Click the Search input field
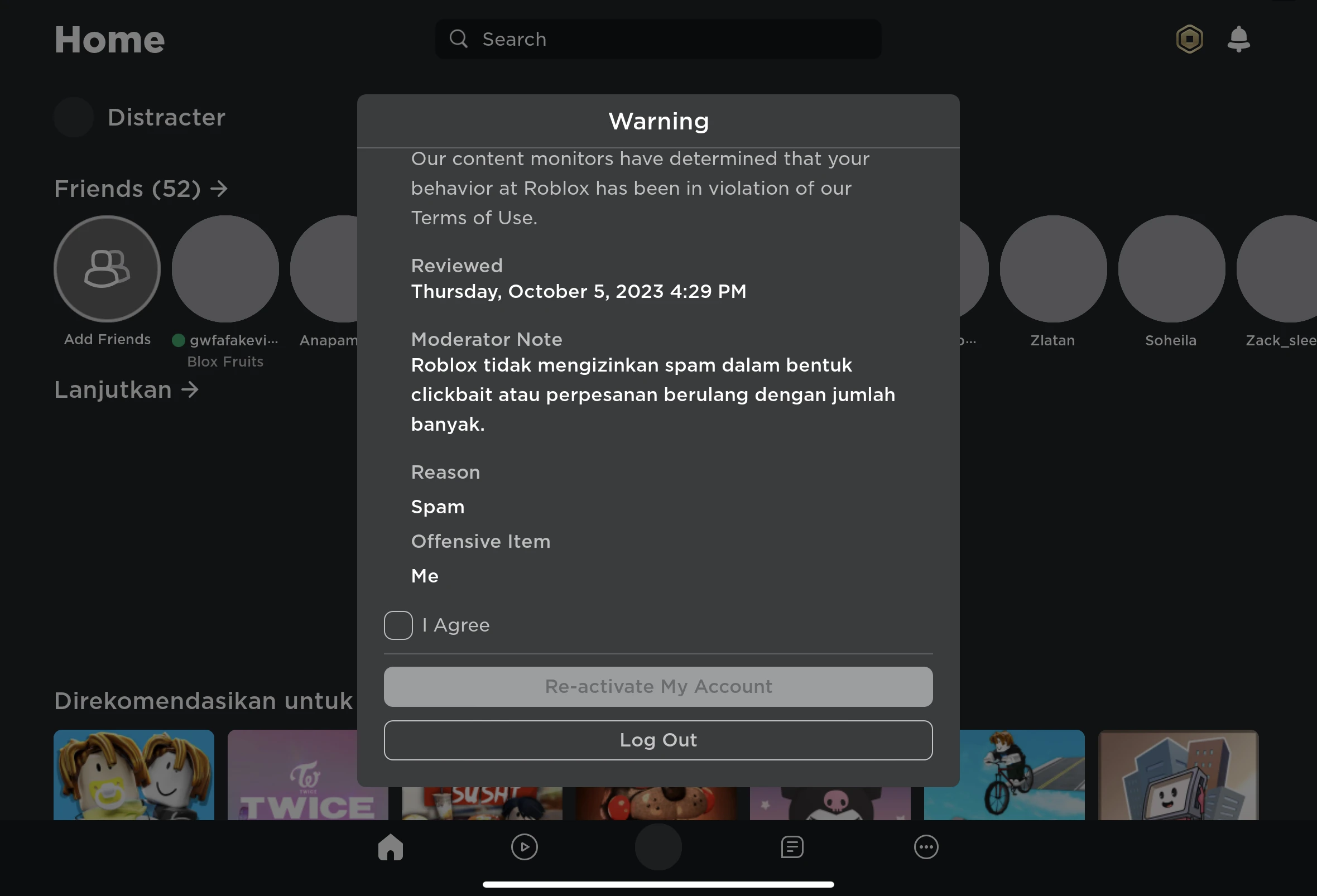This screenshot has width=1317, height=896. (x=669, y=39)
